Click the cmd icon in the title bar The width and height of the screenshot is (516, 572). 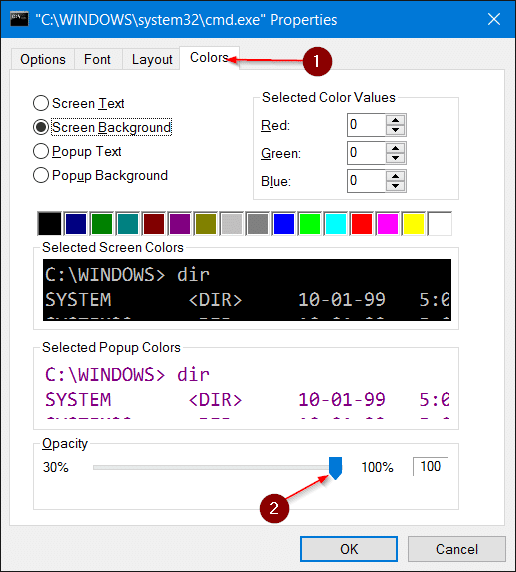pyautogui.click(x=19, y=19)
